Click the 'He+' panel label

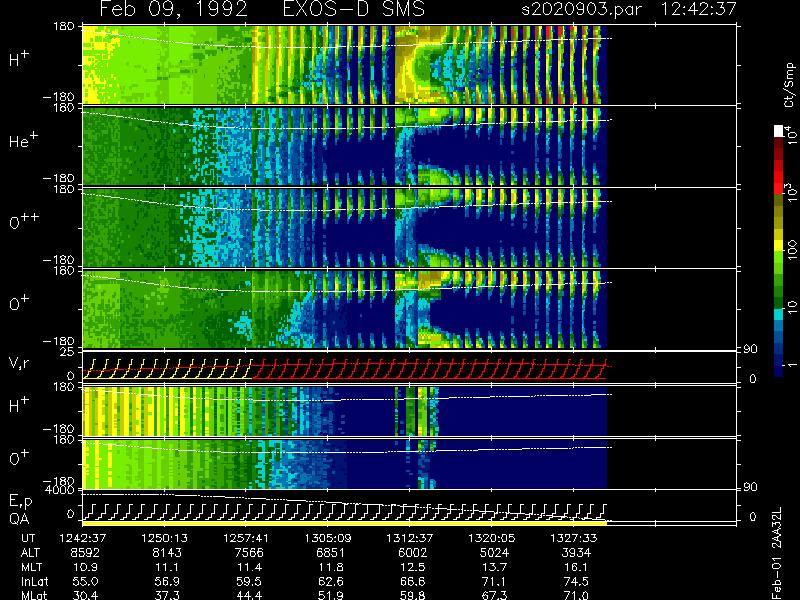coord(25,139)
